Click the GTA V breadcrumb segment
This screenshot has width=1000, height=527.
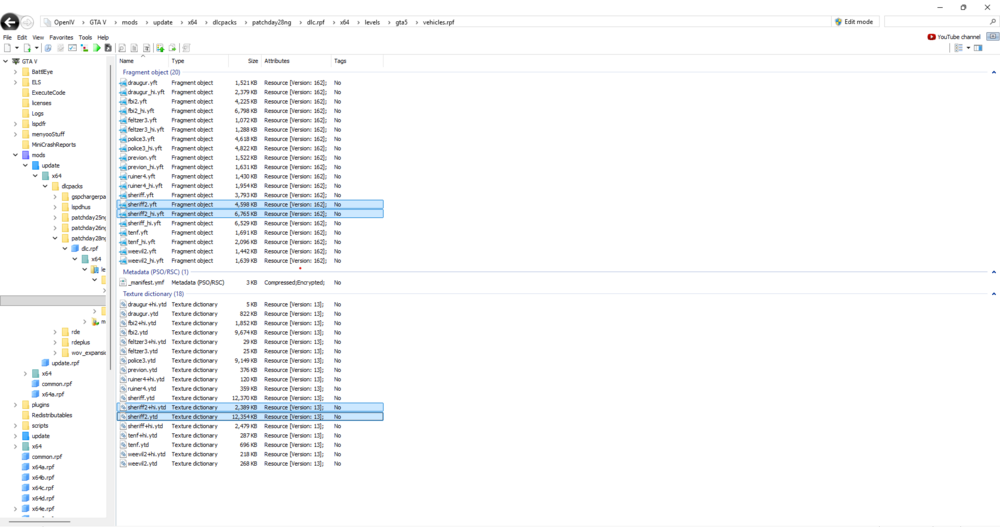point(98,22)
